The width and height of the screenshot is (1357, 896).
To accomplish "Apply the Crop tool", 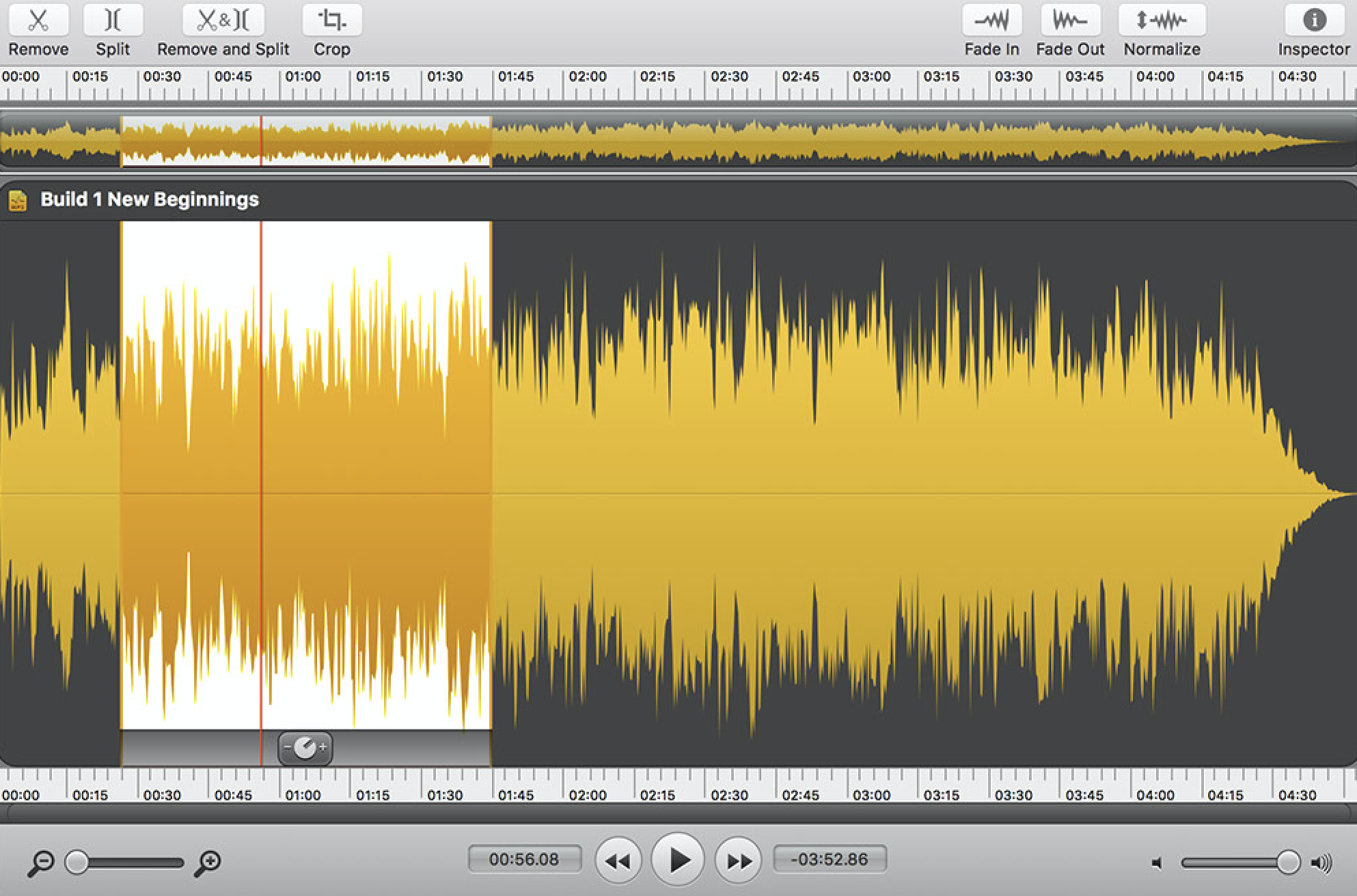I will (332, 20).
